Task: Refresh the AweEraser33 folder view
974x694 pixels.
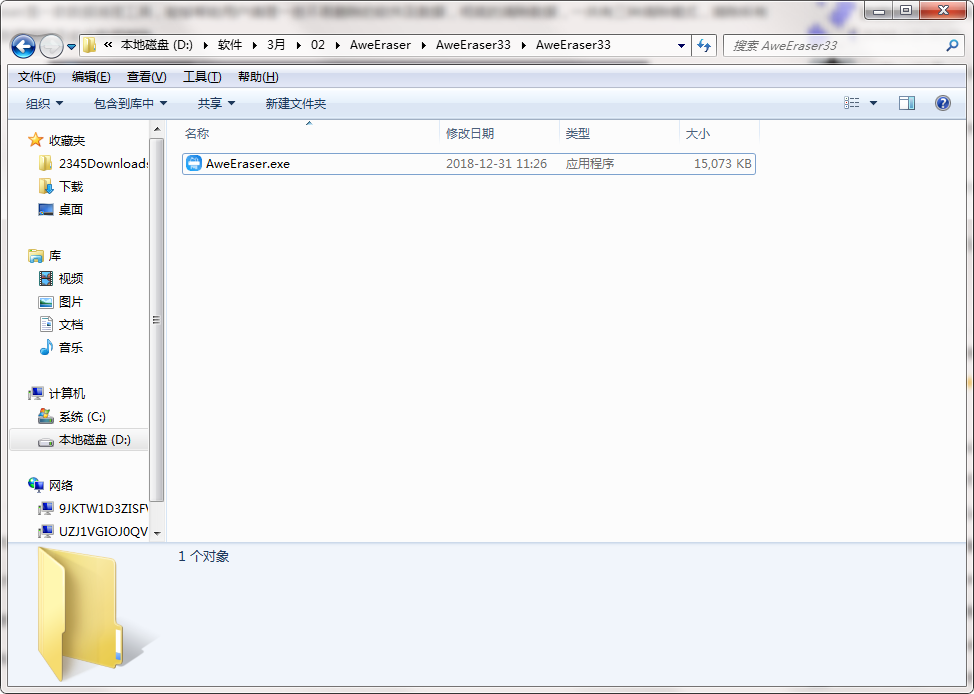Action: [704, 45]
